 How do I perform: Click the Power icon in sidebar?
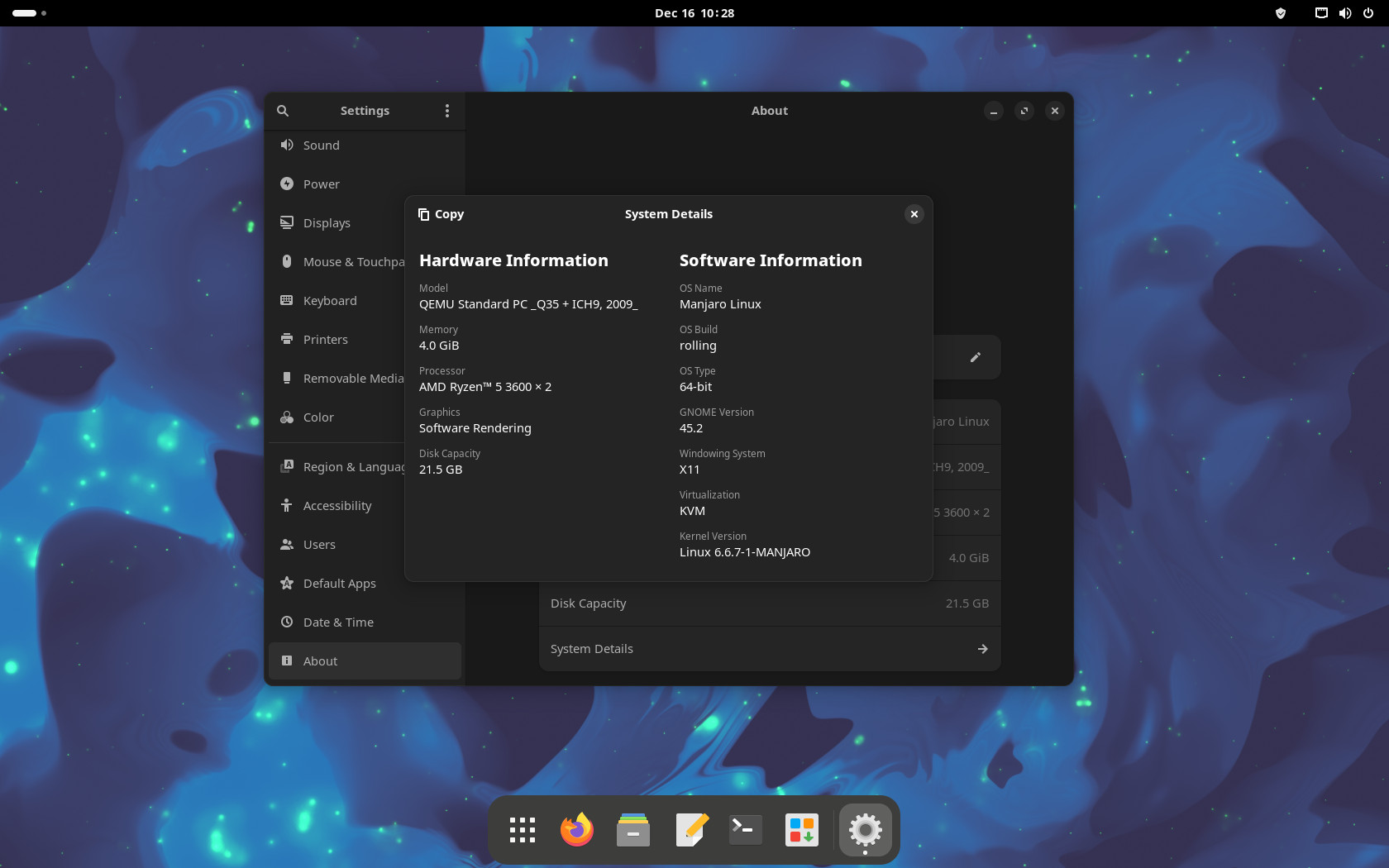[287, 184]
